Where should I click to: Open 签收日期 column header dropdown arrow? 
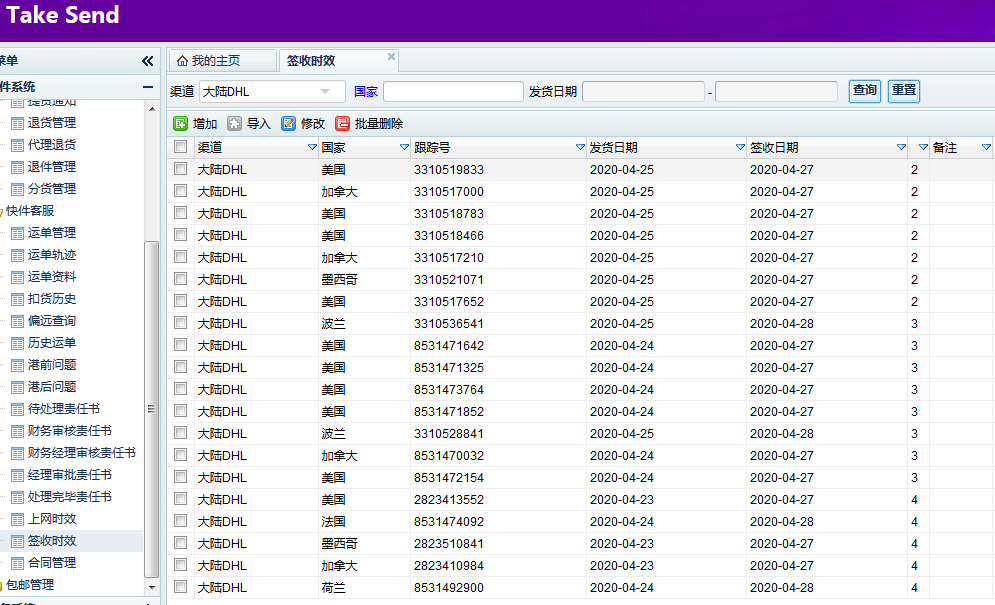point(901,148)
